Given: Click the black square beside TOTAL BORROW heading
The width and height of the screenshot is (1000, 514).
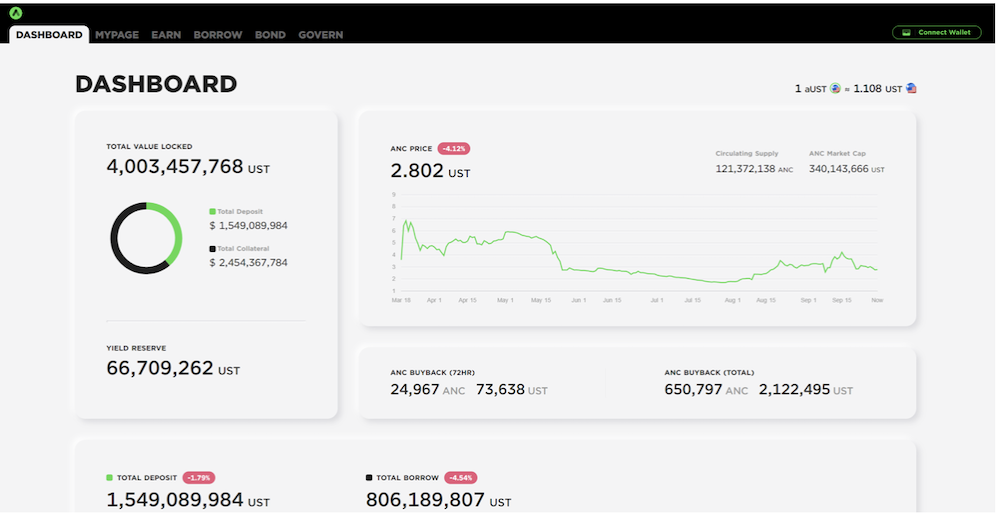Looking at the screenshot, I should tap(369, 477).
